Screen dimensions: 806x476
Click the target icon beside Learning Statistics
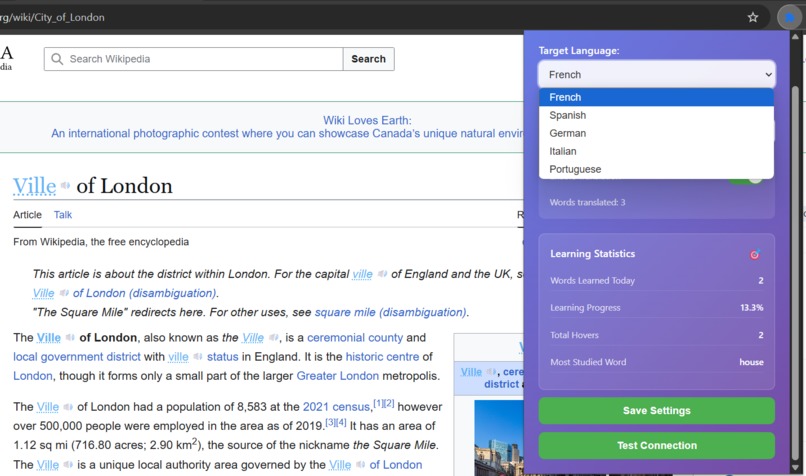755,254
